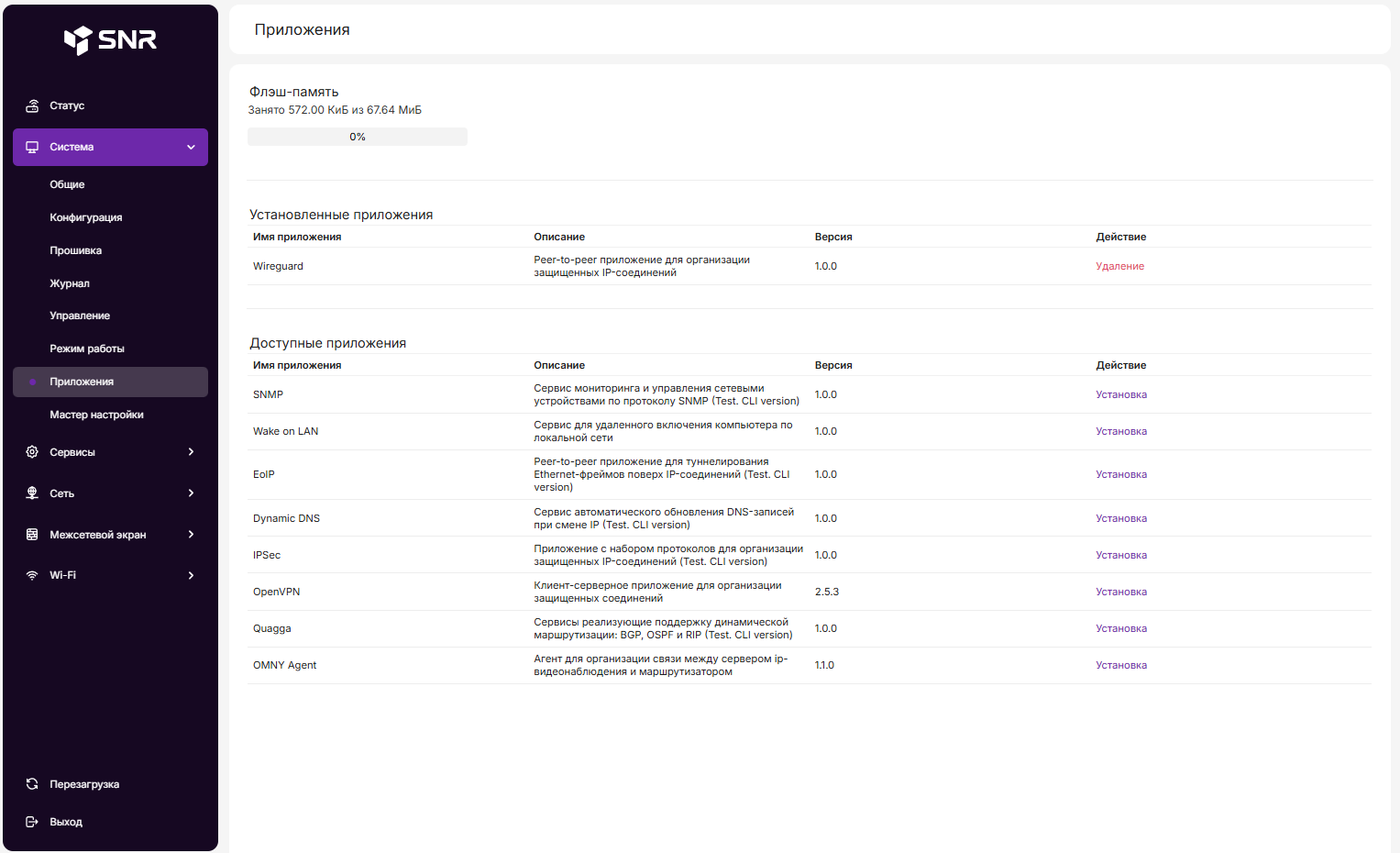1400x853 pixels.
Task: Click the Wi-Fi signal icon
Action: click(32, 575)
